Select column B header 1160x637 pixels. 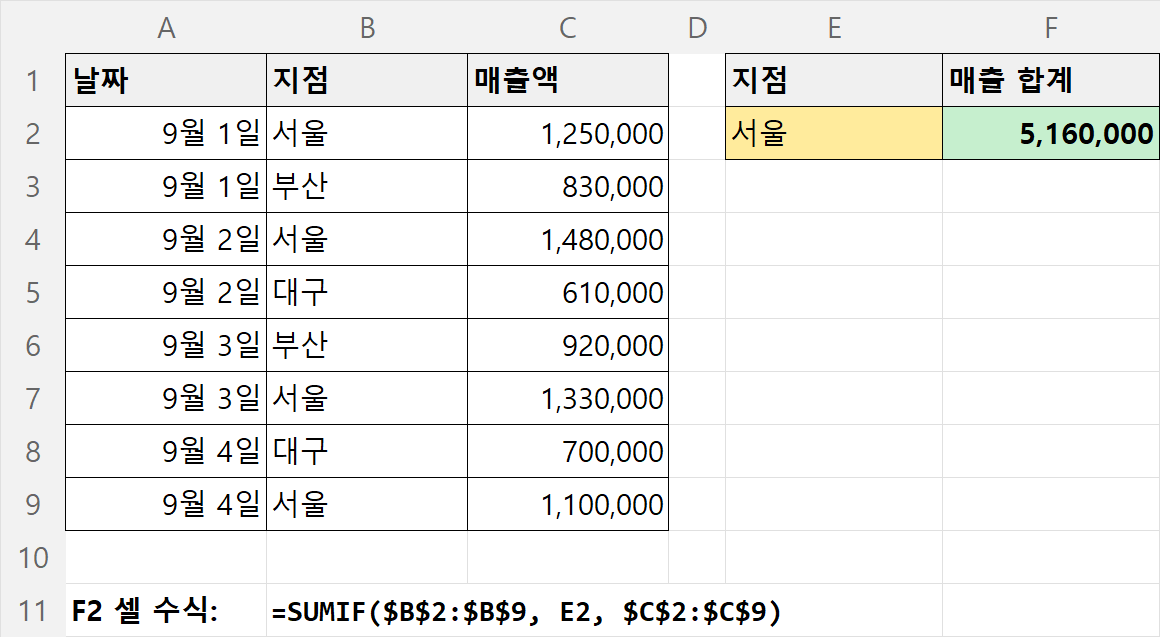(367, 27)
